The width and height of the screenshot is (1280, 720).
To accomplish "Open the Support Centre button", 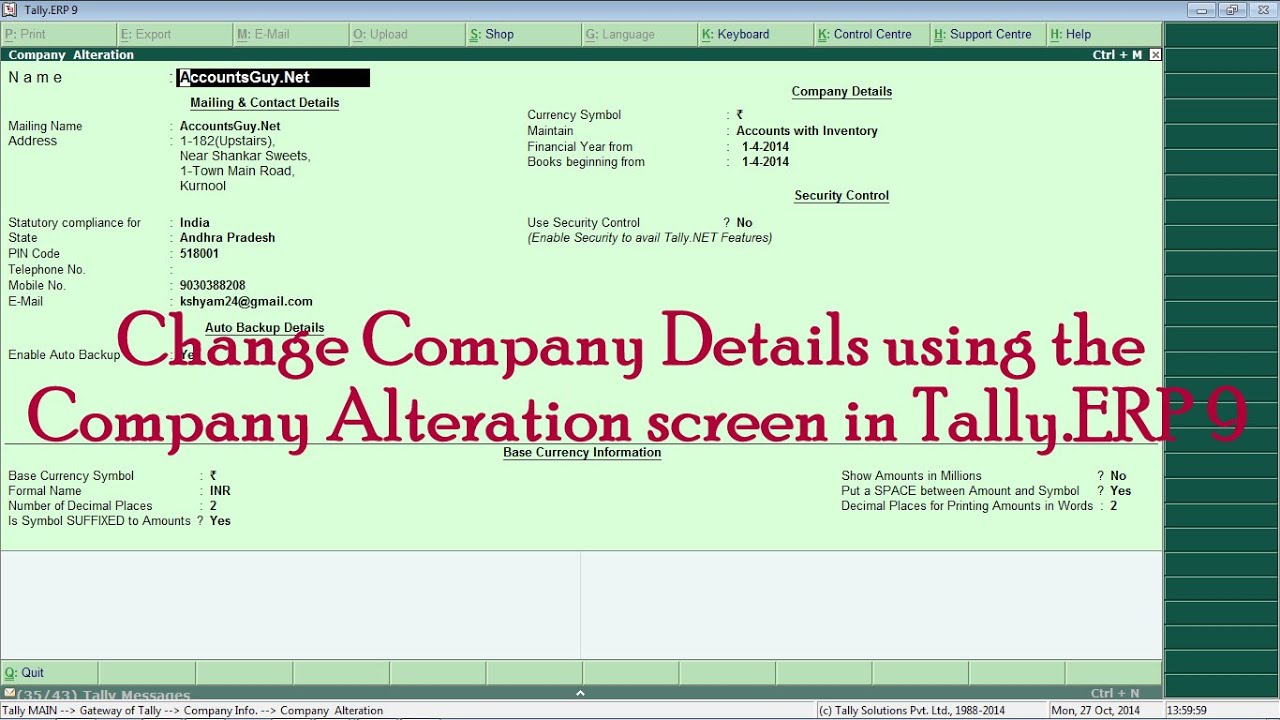I will point(987,34).
